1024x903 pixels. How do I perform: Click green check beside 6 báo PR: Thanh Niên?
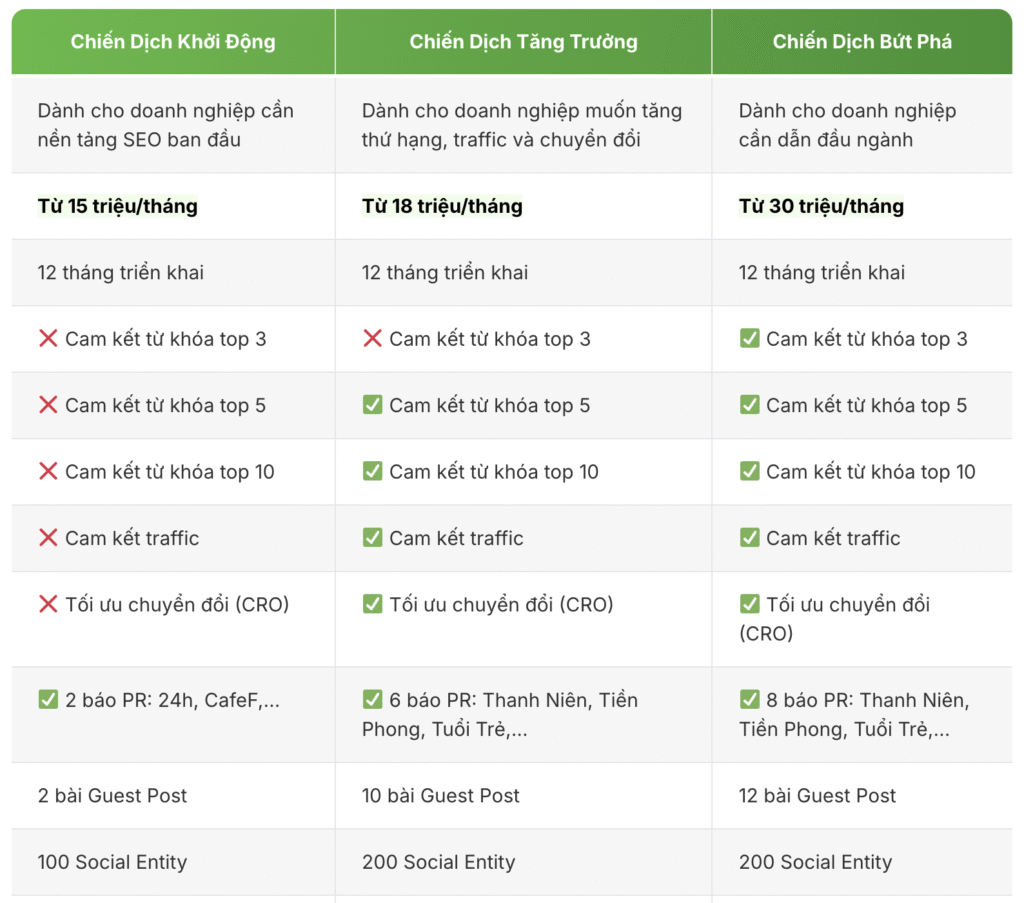pyautogui.click(x=372, y=700)
